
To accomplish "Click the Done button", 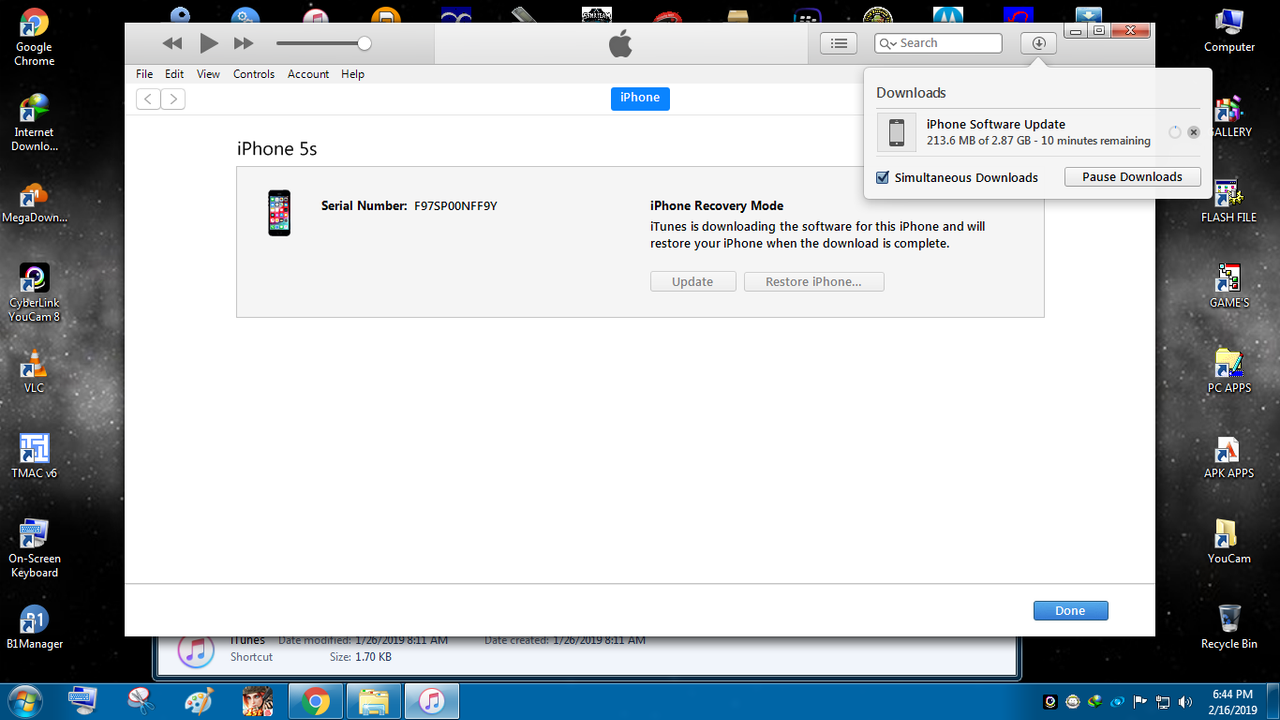I will [1070, 611].
